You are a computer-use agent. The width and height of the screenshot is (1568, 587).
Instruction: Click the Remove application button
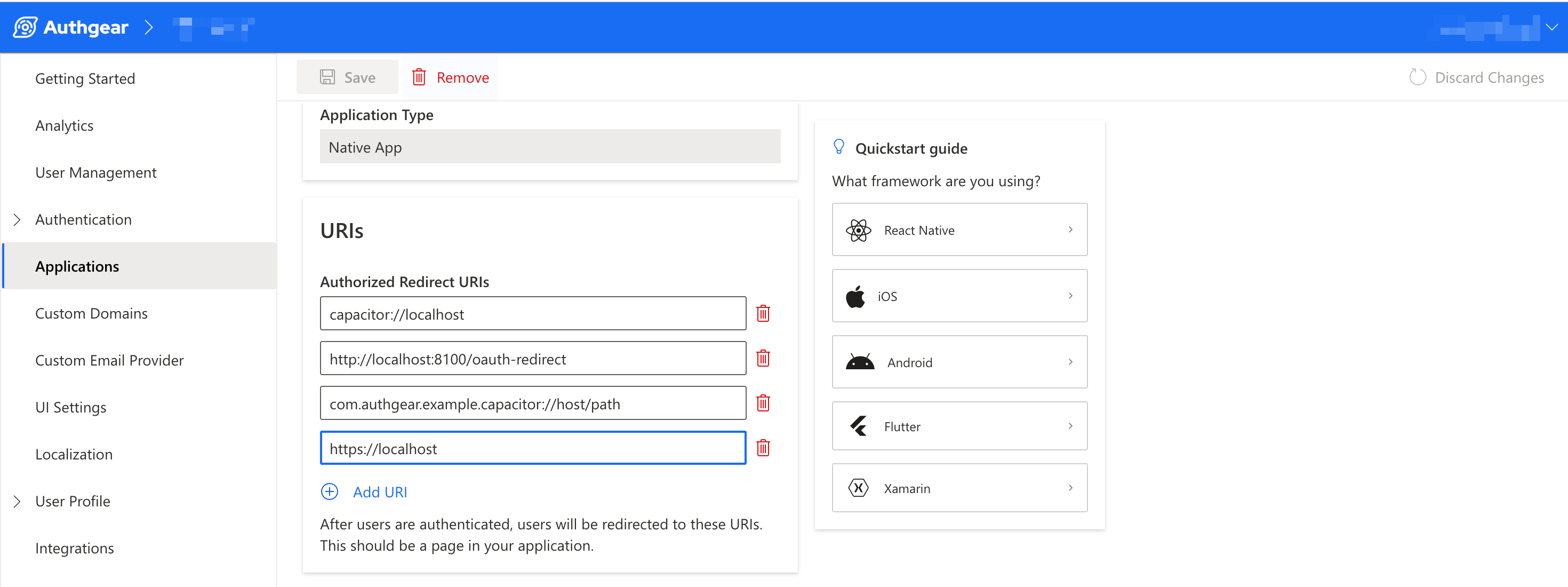pyautogui.click(x=451, y=77)
